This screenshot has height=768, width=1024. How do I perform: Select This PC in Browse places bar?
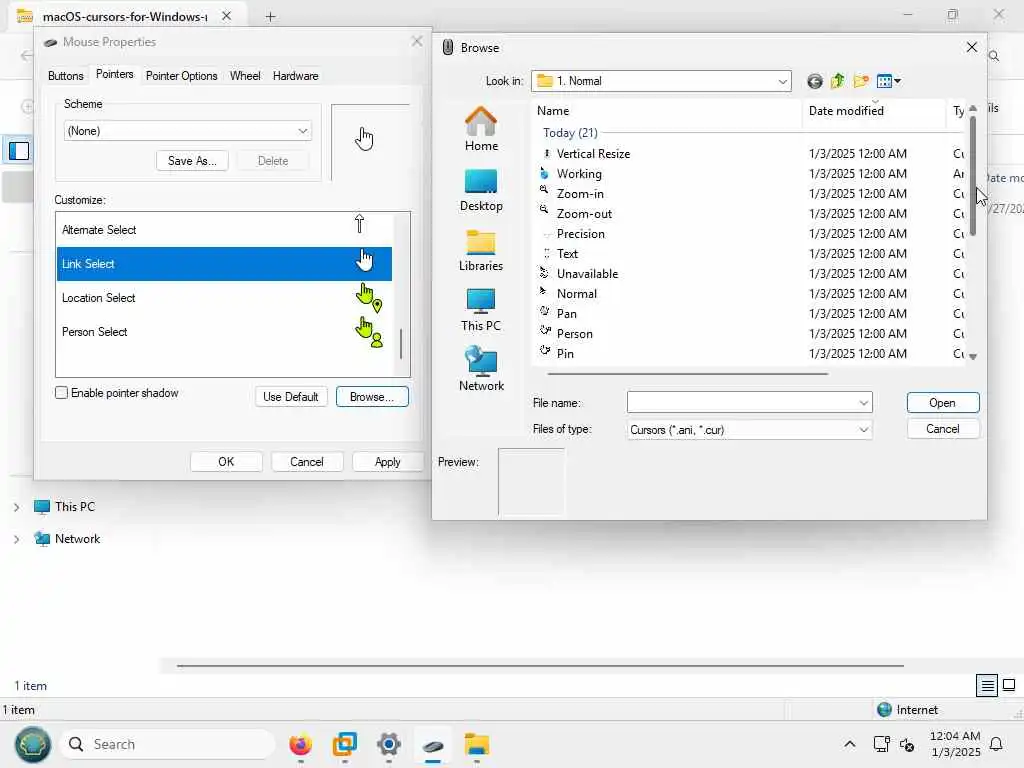pyautogui.click(x=481, y=310)
